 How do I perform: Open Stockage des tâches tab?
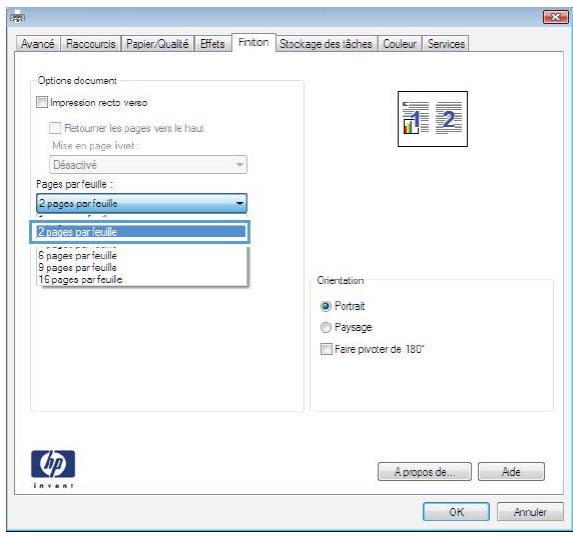[326, 44]
